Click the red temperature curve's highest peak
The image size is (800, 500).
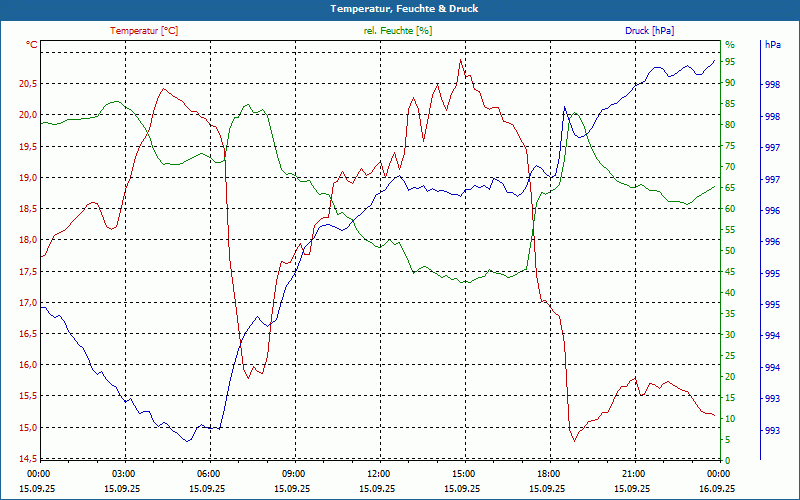(x=460, y=60)
